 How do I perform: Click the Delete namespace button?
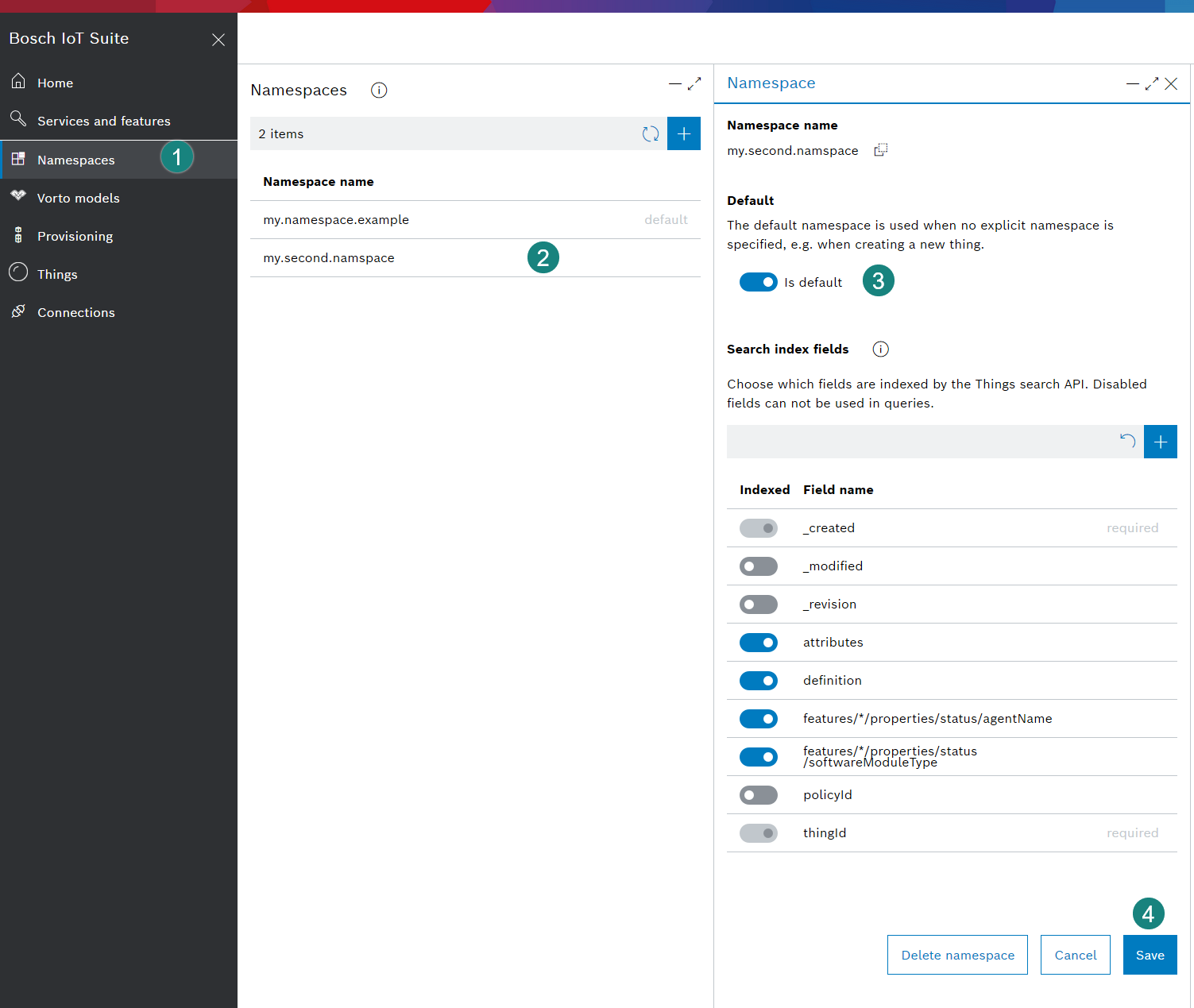coord(957,955)
